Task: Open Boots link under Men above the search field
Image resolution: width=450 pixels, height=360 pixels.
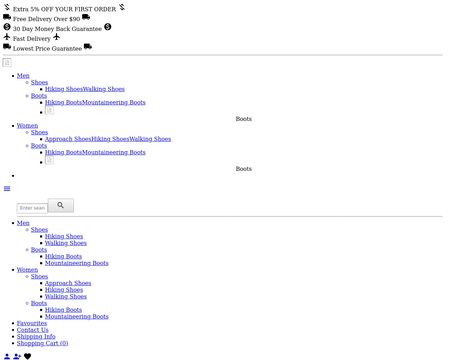Action: (x=39, y=96)
